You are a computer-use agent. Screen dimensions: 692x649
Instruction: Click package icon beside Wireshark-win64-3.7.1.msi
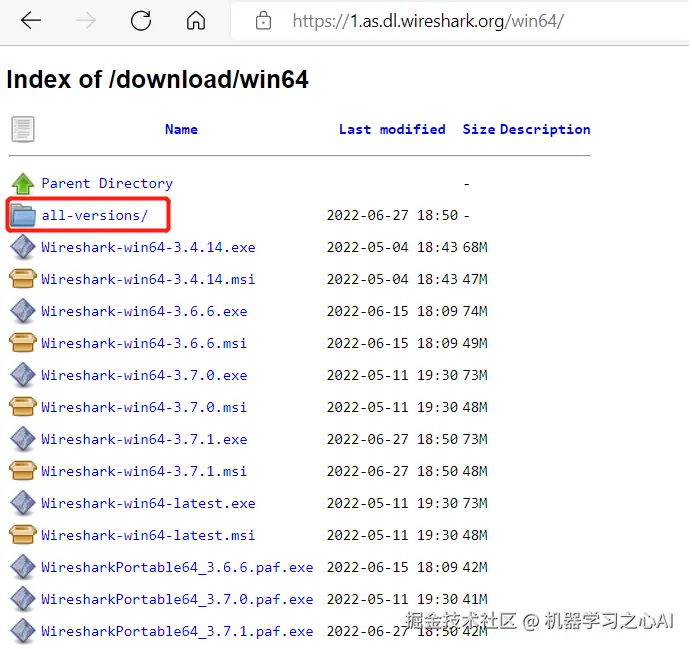pyautogui.click(x=23, y=471)
